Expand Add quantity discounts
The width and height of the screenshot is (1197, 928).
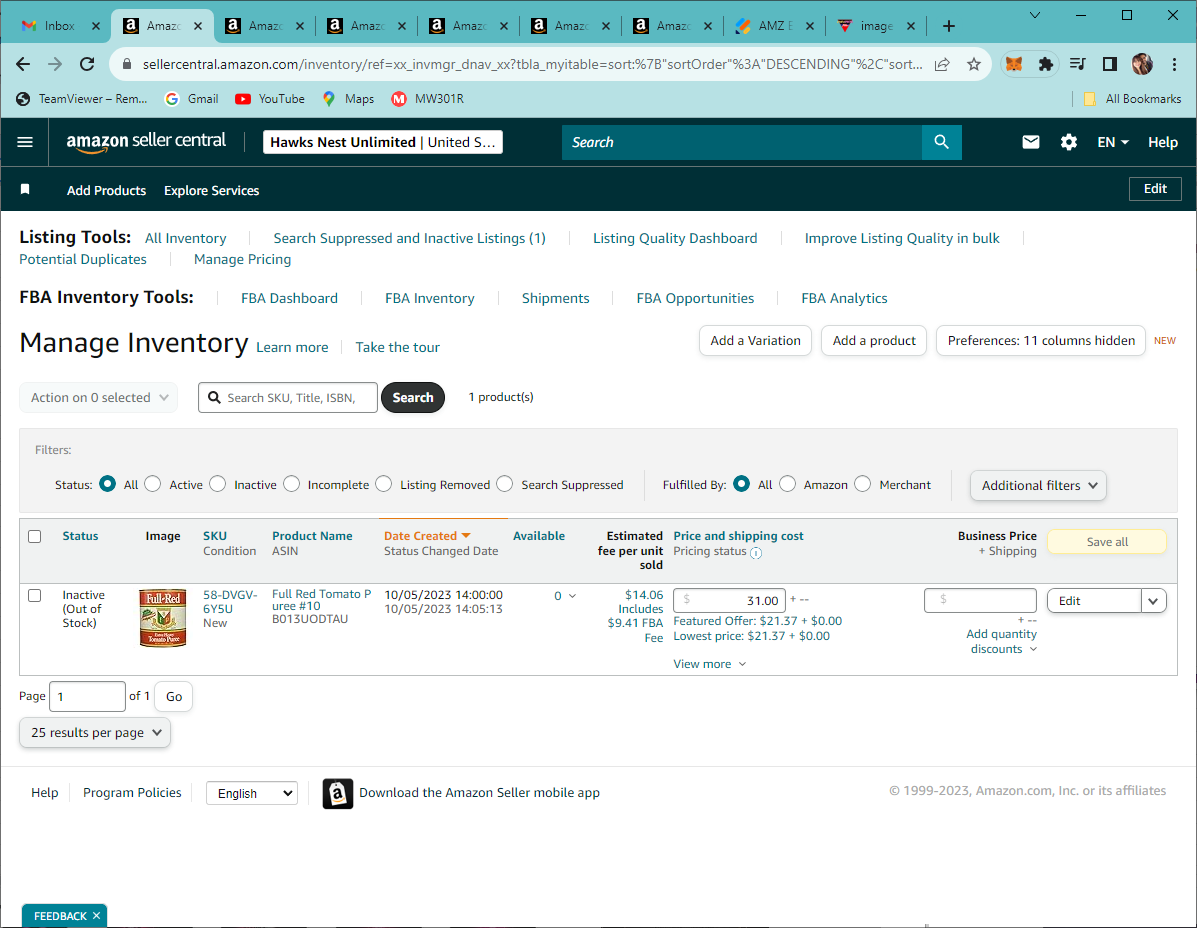point(1002,641)
